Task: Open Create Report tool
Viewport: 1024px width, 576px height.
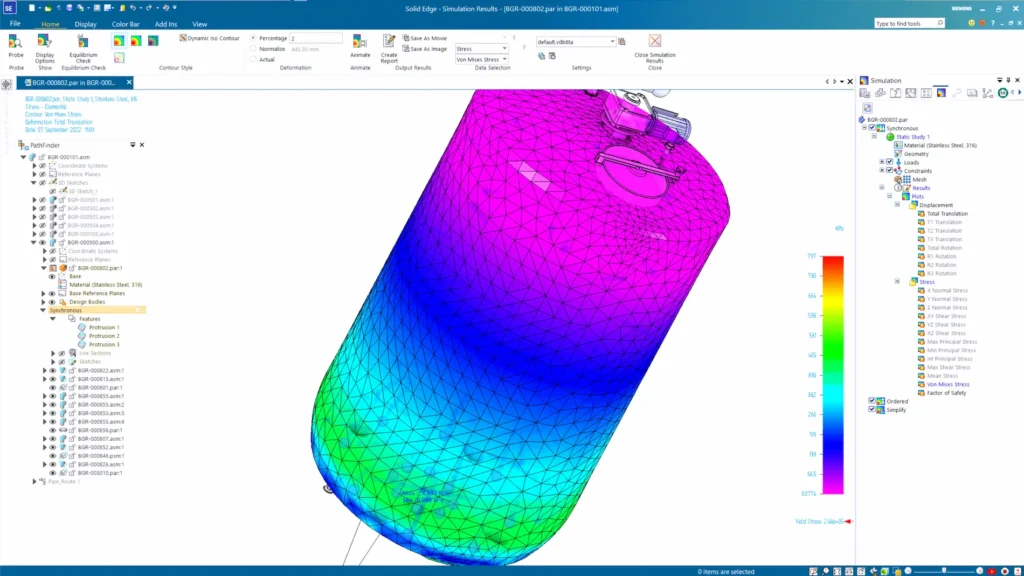Action: click(389, 42)
